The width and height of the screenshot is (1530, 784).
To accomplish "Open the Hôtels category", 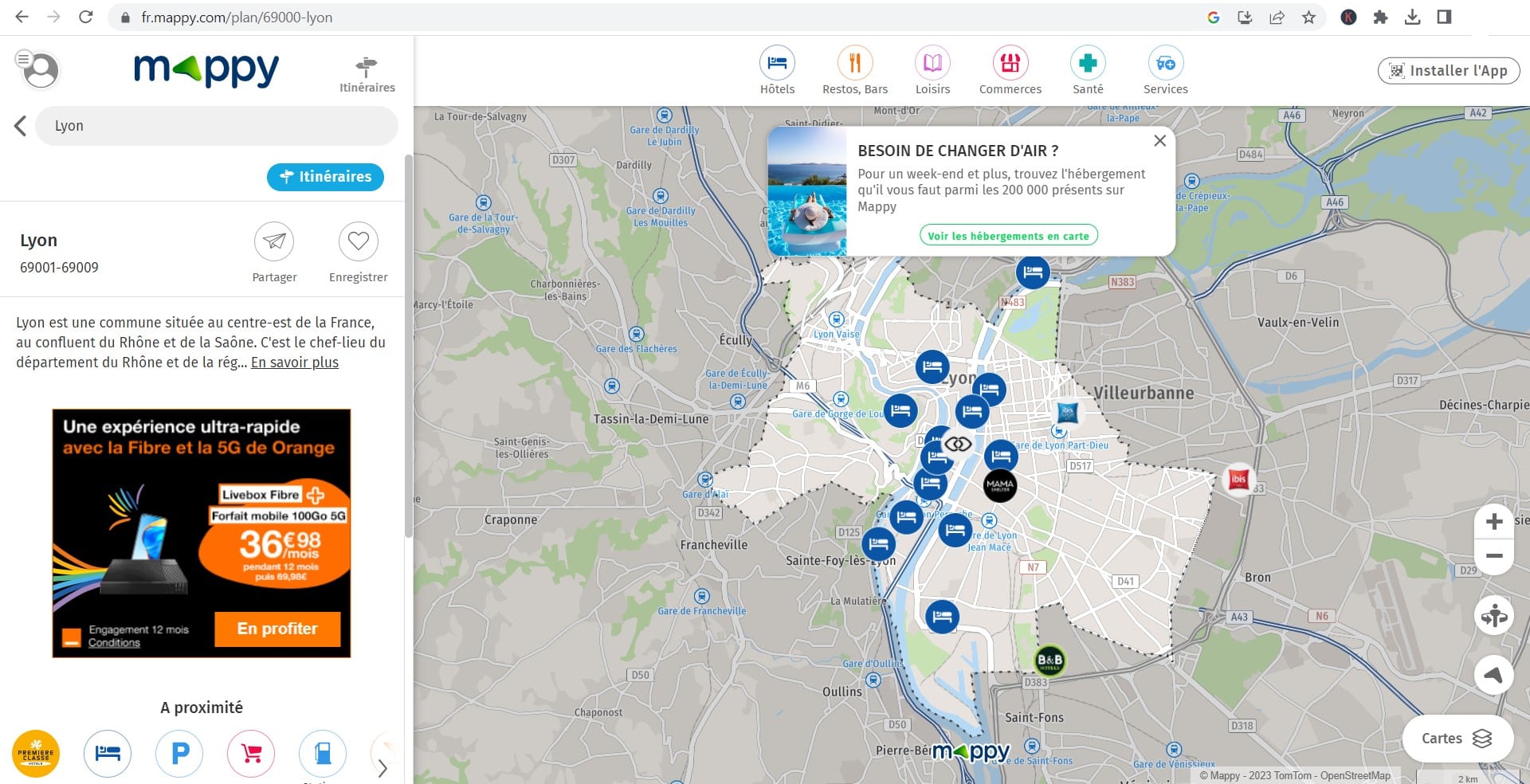I will pos(776,64).
